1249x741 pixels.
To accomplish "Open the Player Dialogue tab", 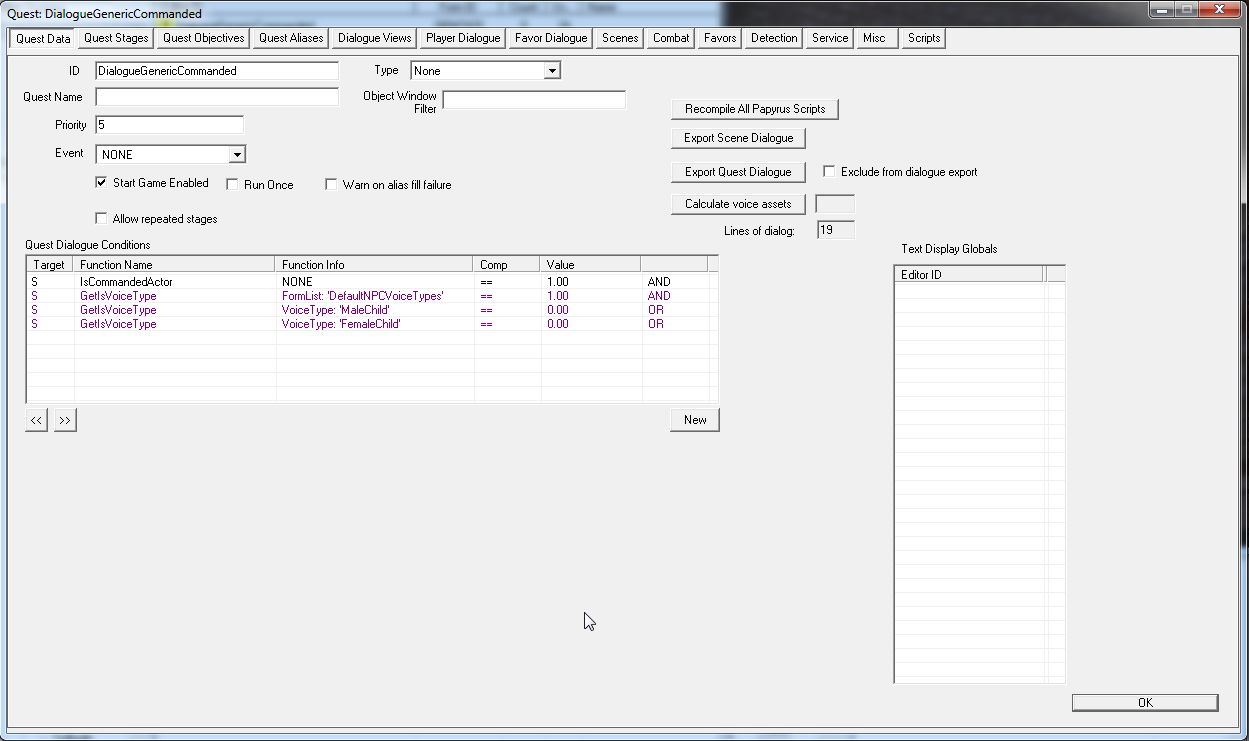I will pos(463,38).
